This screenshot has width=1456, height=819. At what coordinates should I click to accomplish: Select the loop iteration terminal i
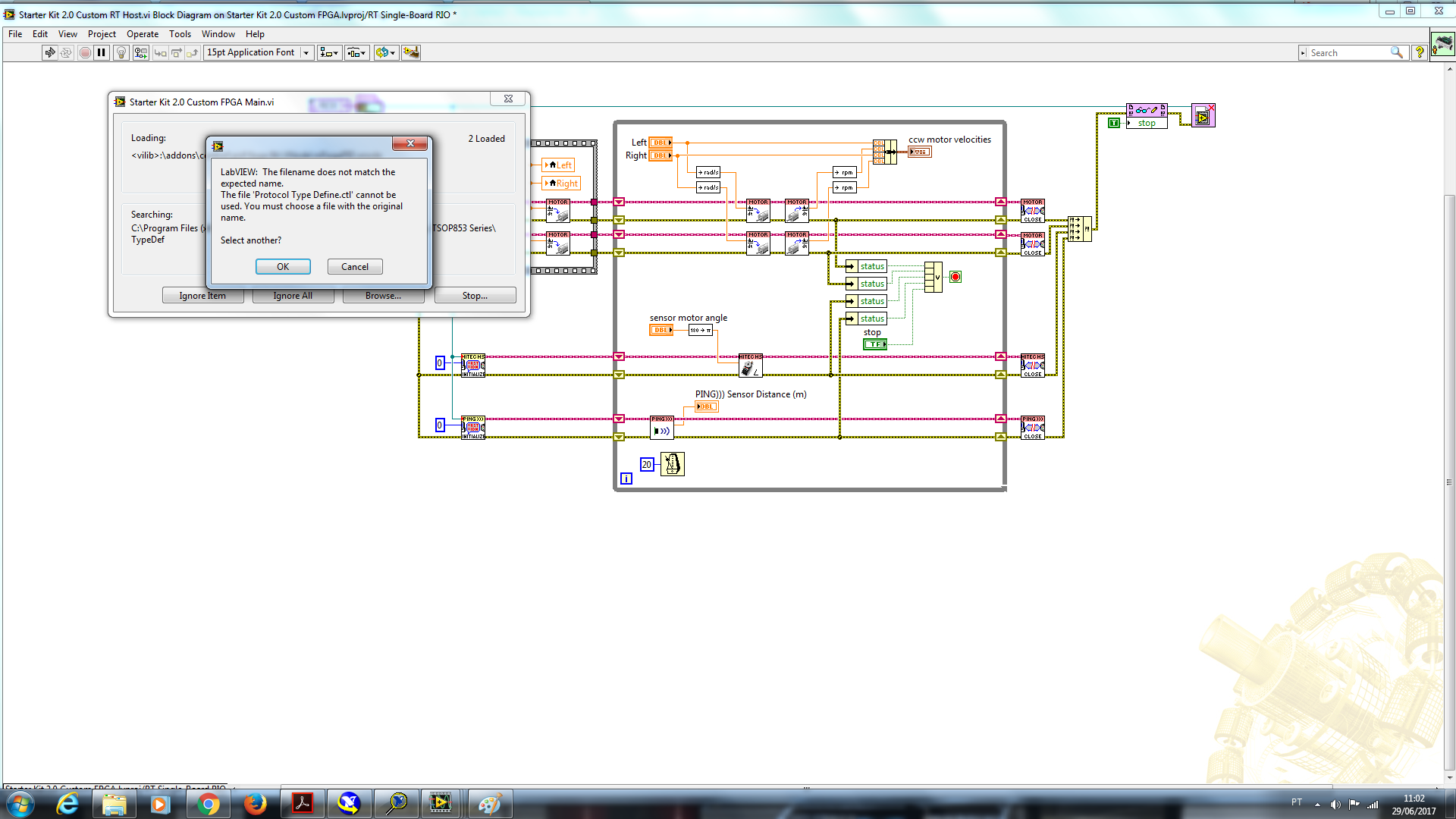tap(626, 479)
